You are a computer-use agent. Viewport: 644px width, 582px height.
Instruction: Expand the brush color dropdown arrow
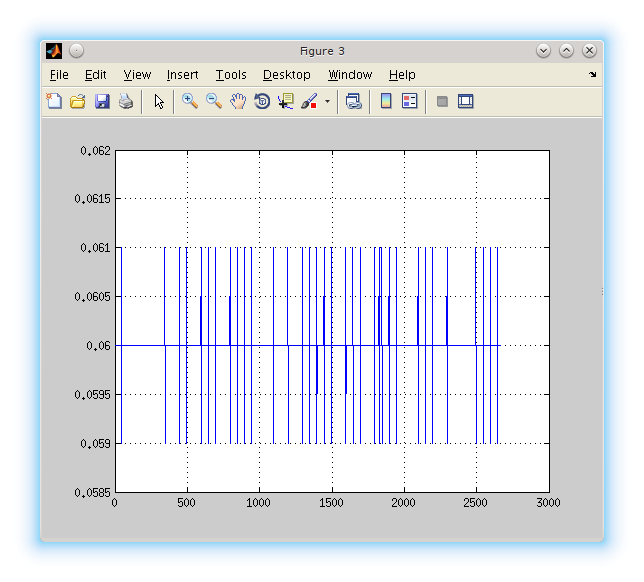tap(327, 102)
